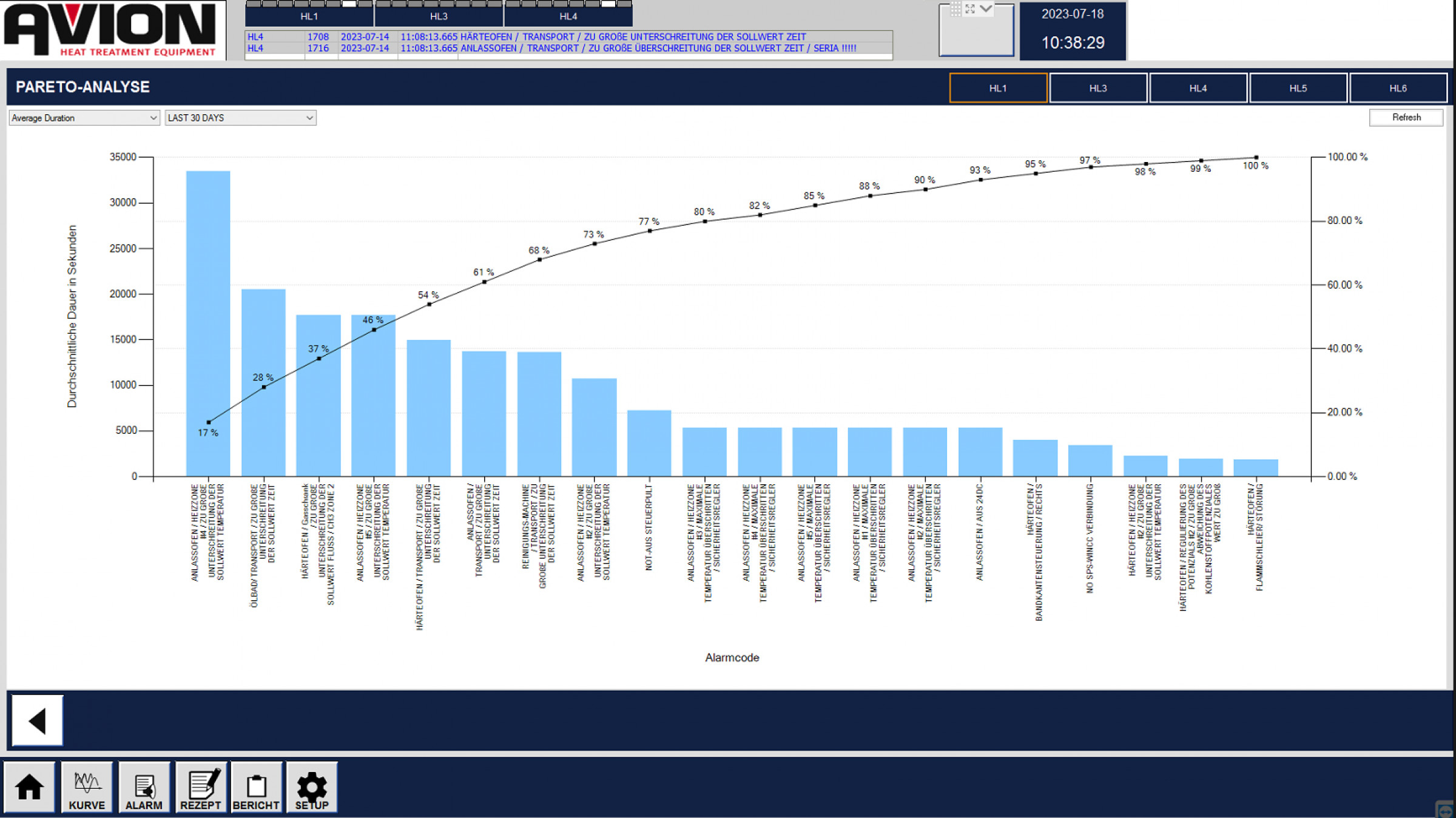Switch to the HL4 Pareto tab
The width and height of the screenshot is (1456, 818).
(1198, 88)
